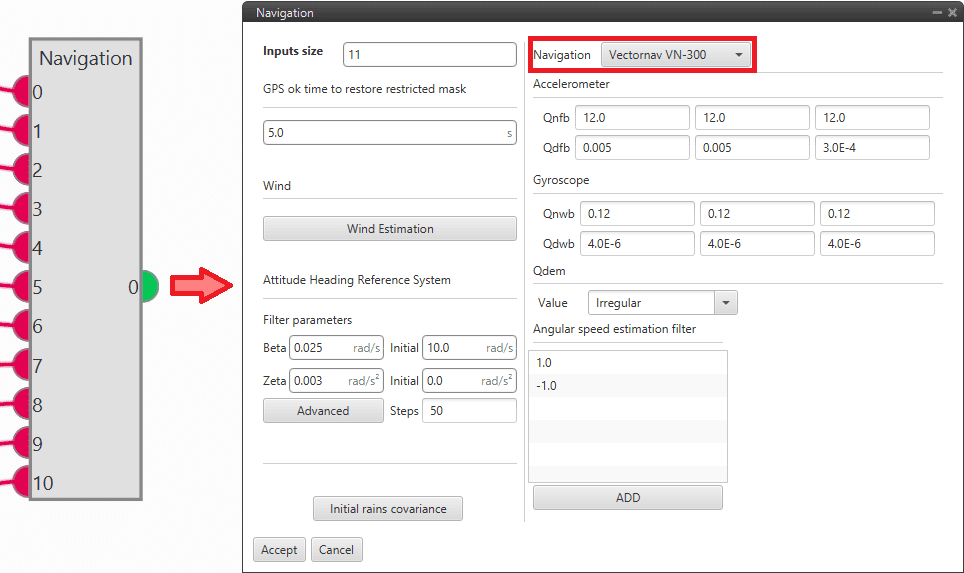Click input port 5 on Navigation block
Screen dimensions: 964x573
pos(22,288)
